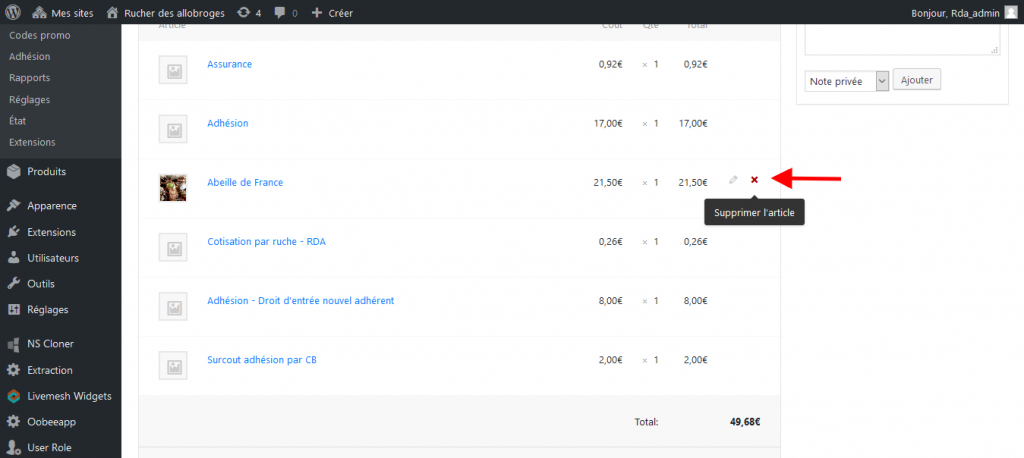The image size is (1024, 458).
Task: Click the WordPress logo in admin bar
Action: (x=13, y=13)
